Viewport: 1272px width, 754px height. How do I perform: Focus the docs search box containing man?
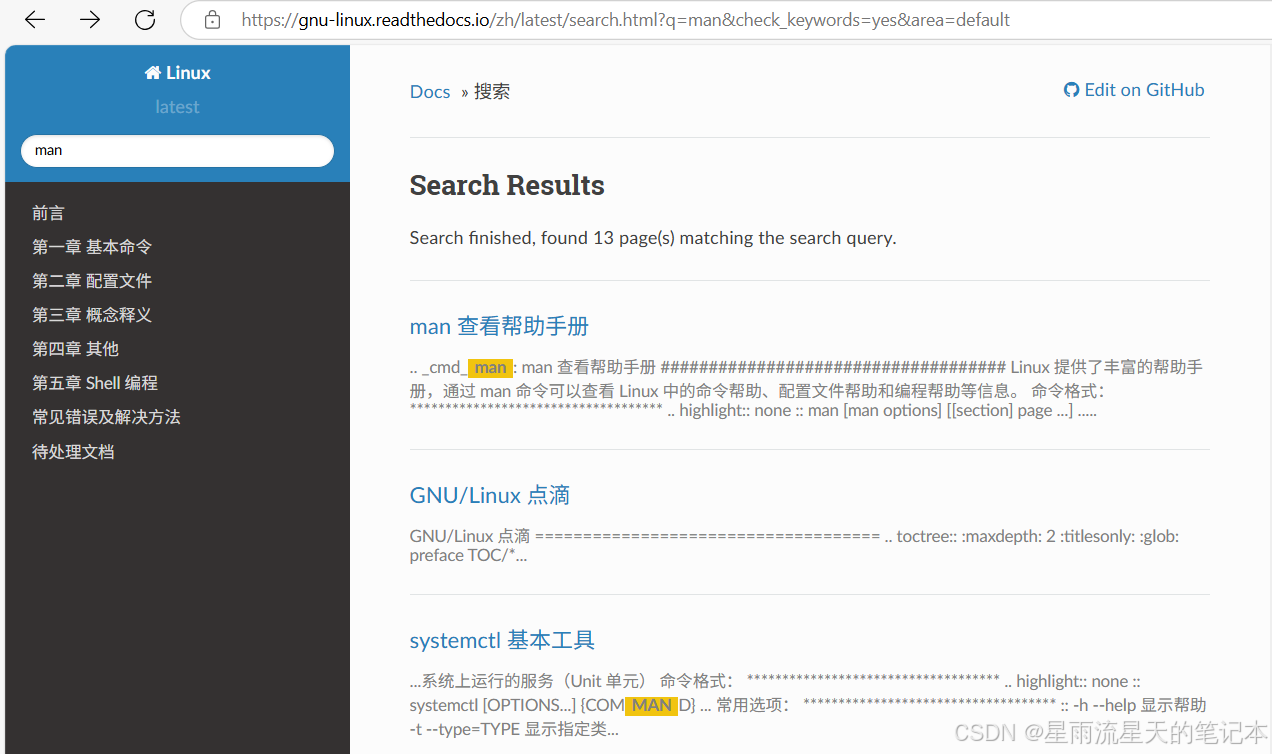[177, 151]
